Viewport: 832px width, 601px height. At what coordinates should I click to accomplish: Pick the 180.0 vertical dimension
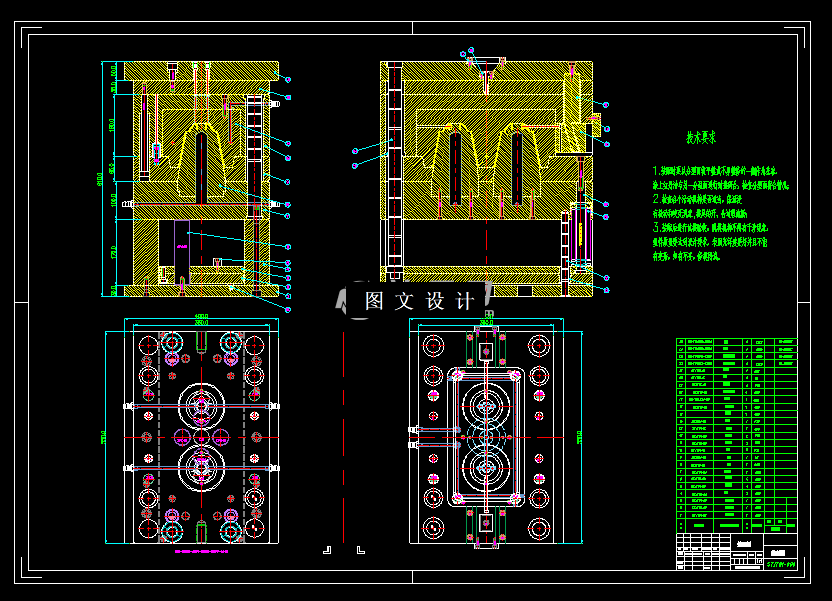(x=112, y=125)
